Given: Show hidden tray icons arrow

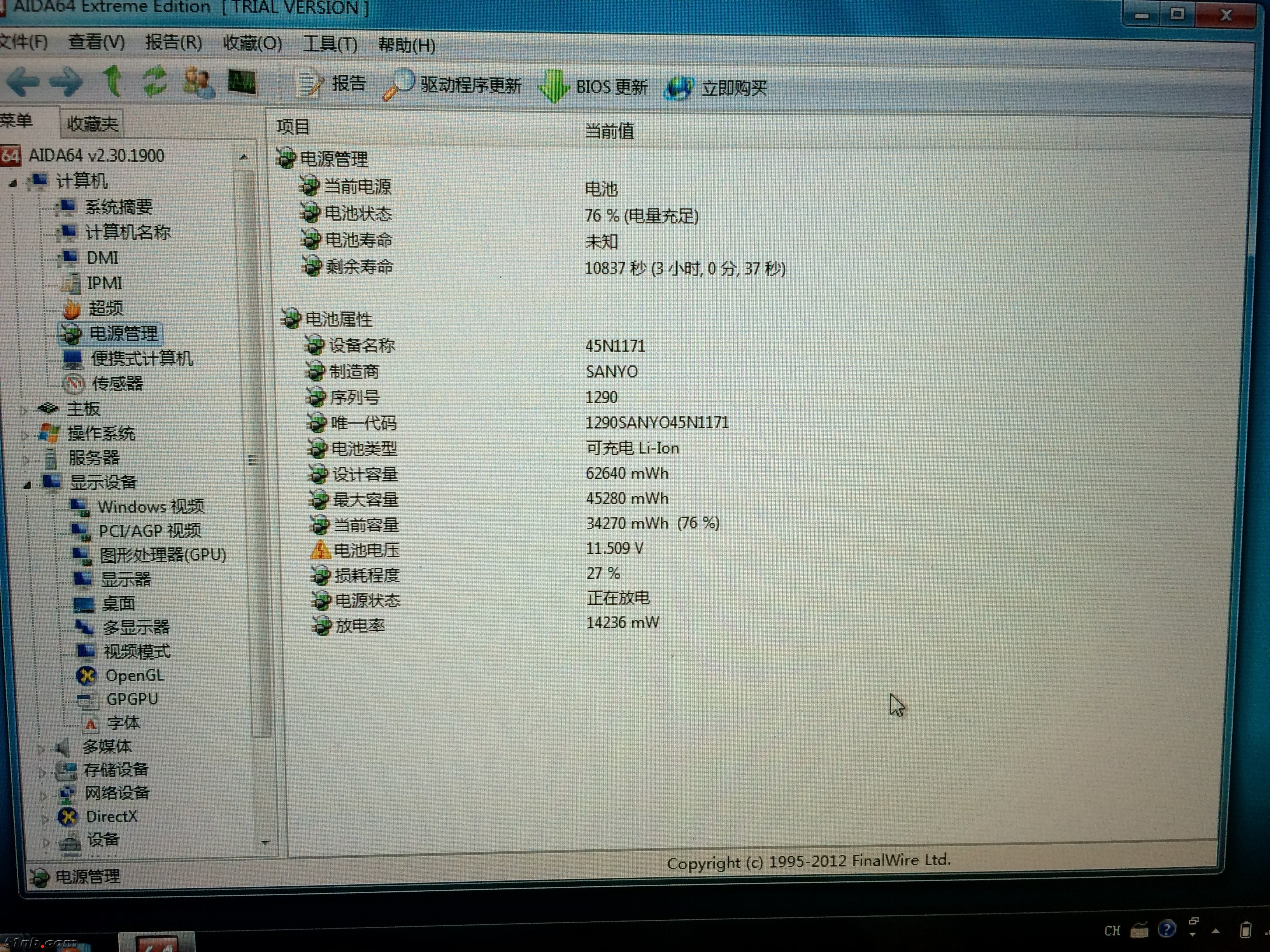Looking at the screenshot, I should 1216,931.
